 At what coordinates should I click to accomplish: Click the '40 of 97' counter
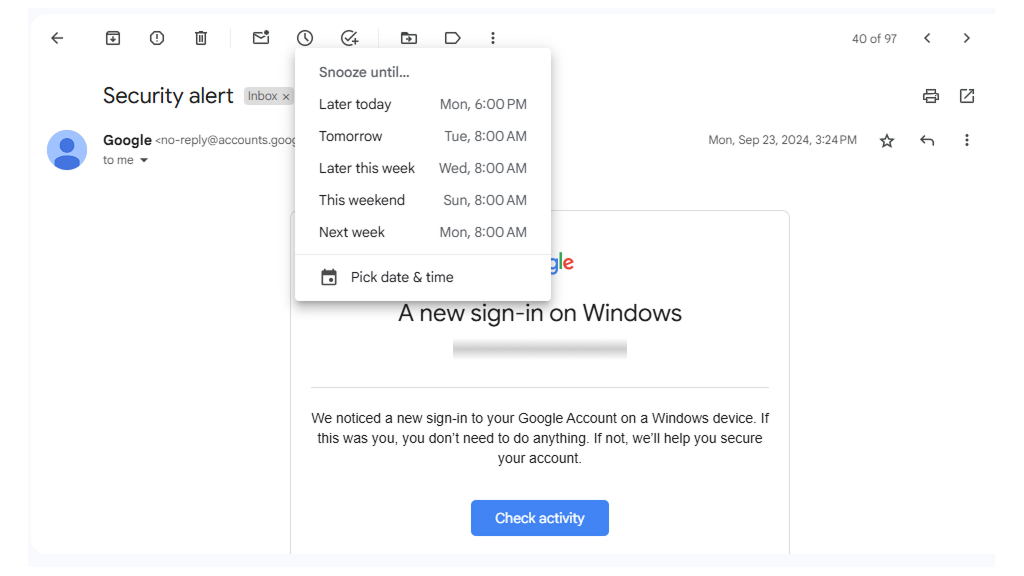point(874,39)
